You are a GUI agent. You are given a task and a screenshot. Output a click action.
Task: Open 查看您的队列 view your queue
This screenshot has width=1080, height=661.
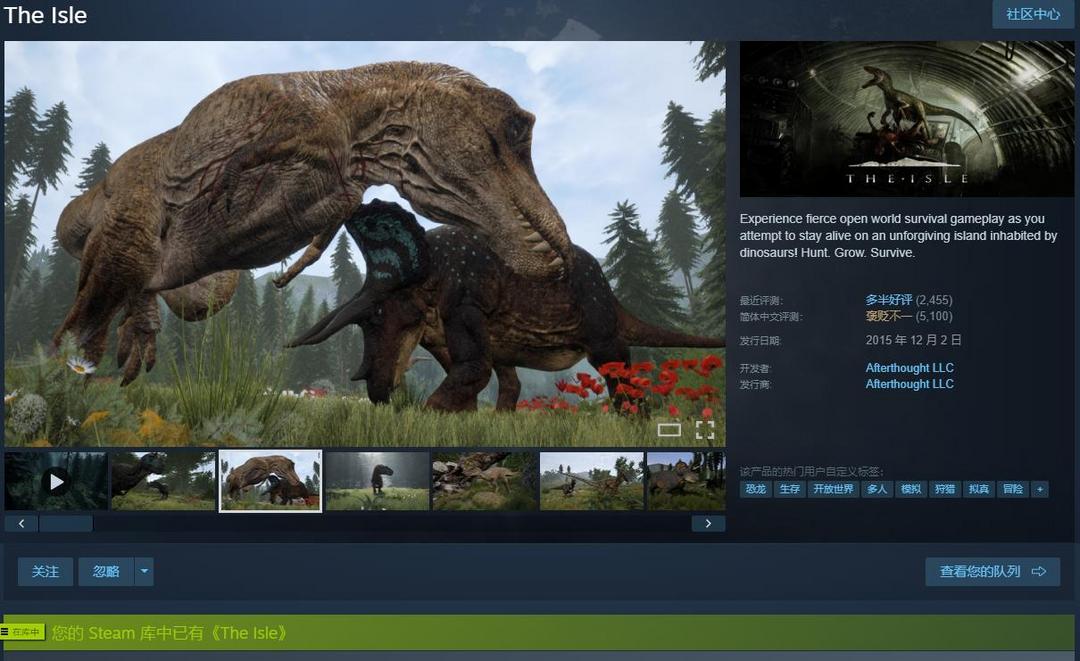coord(993,571)
